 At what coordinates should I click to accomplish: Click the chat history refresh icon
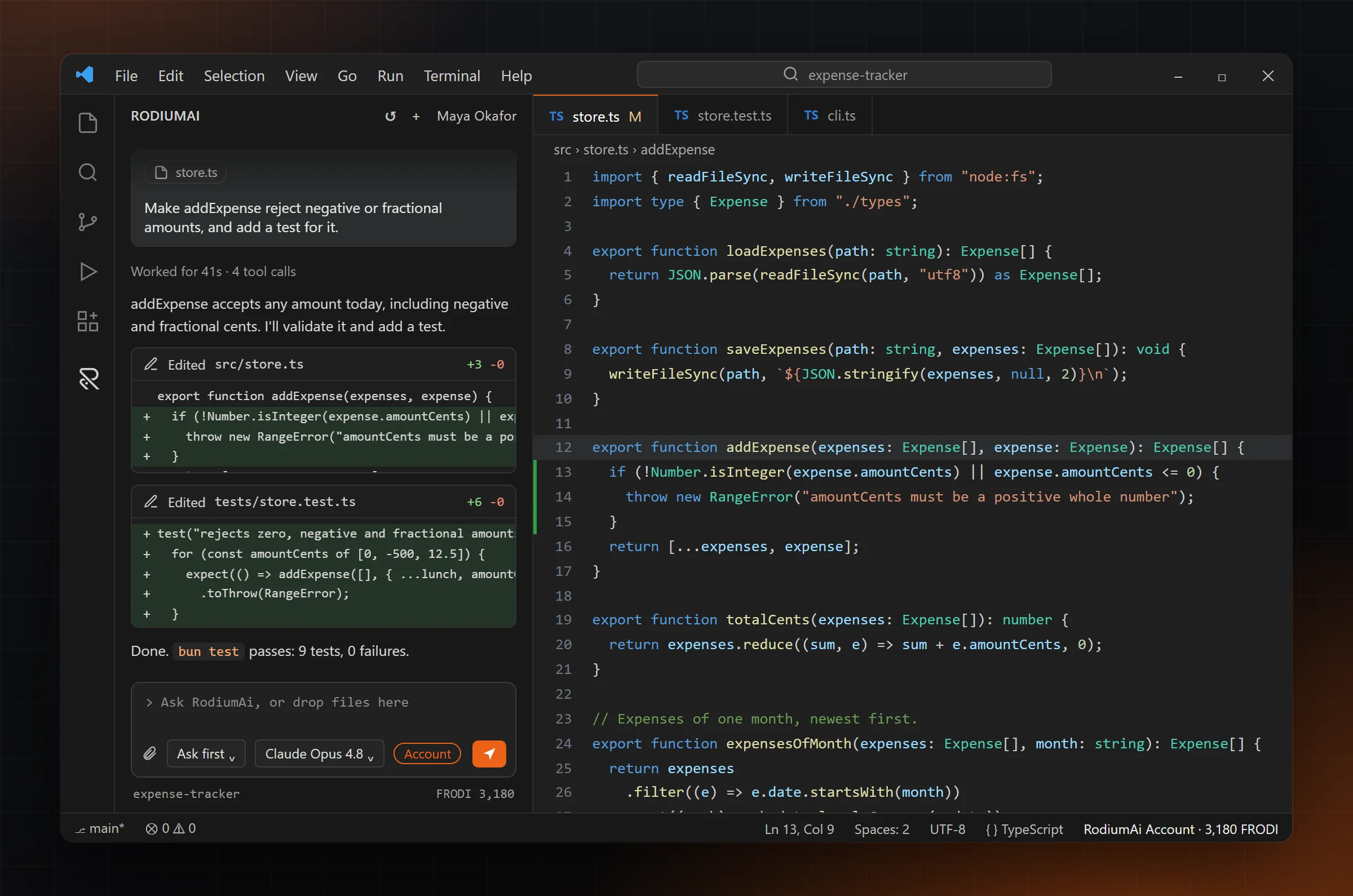[x=391, y=116]
